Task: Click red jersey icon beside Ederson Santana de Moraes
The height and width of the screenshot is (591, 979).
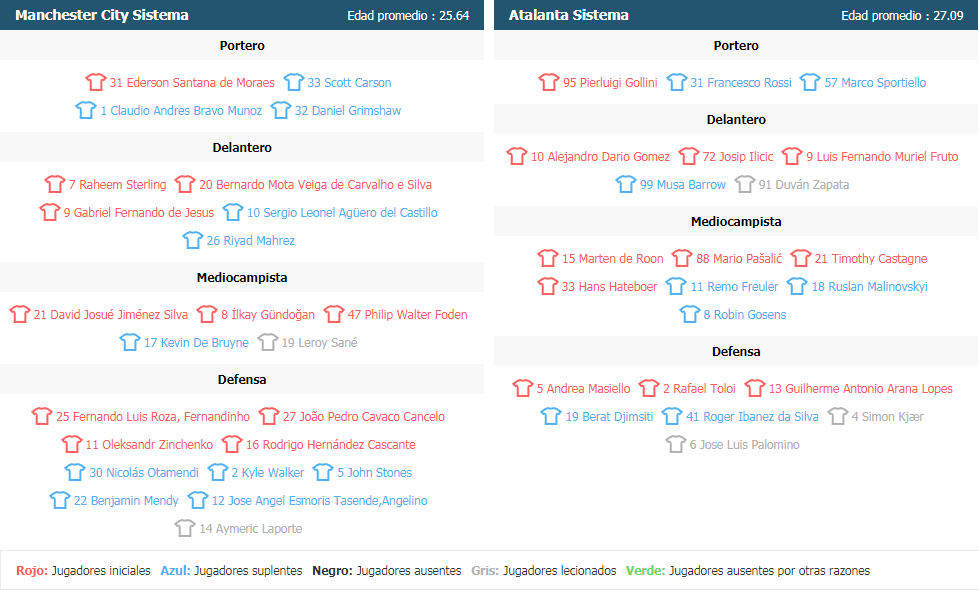Action: tap(96, 82)
